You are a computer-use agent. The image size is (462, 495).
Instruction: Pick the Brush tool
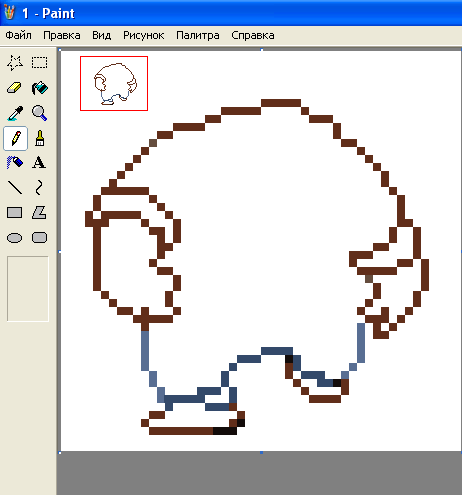click(40, 138)
